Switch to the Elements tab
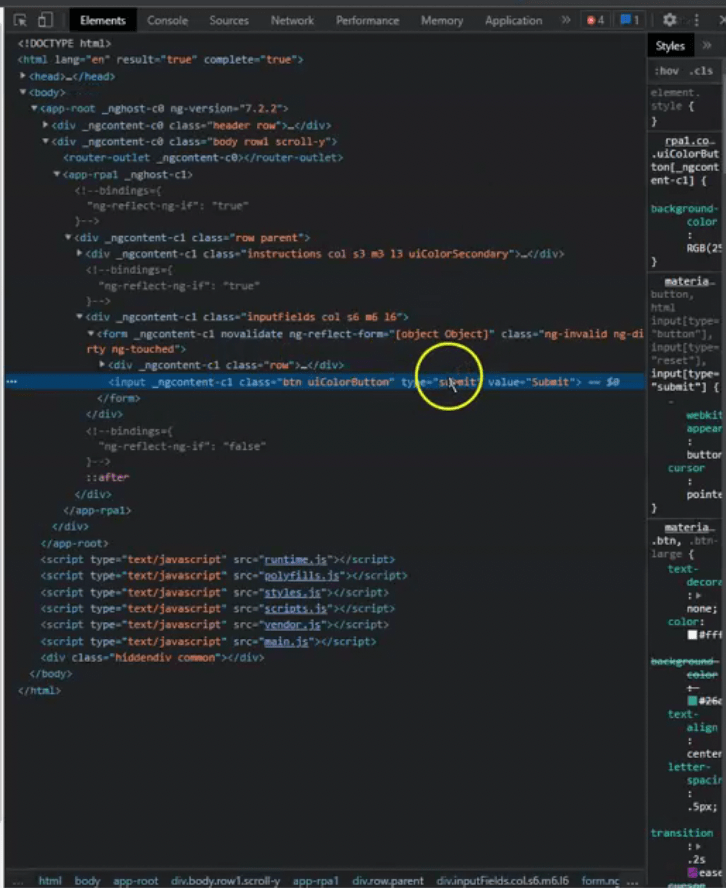Screen dimensions: 726x888 pos(103,20)
